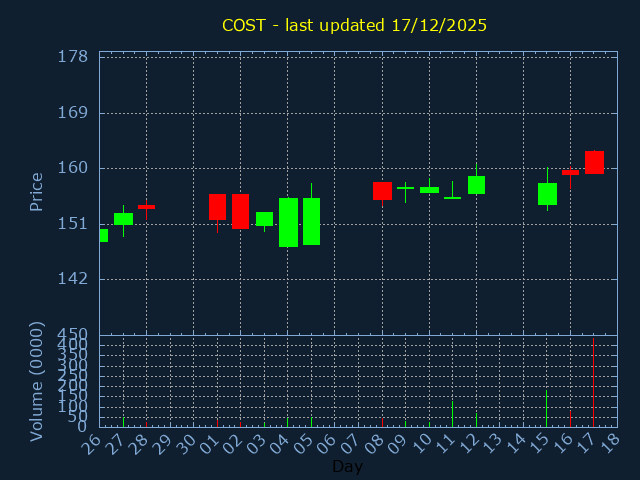Click the green volume bar for day 27
Image resolution: width=640 pixels, height=480 pixels.
(x=123, y=422)
